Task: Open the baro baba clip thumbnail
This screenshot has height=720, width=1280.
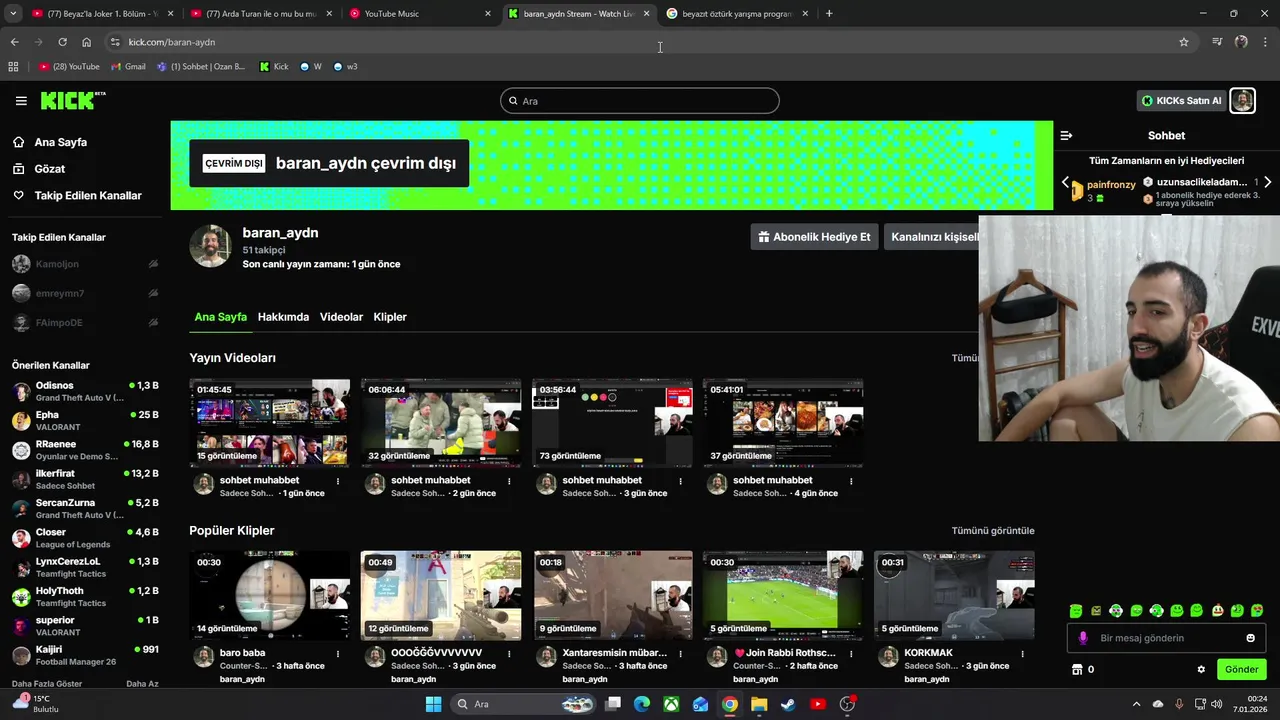Action: (270, 595)
